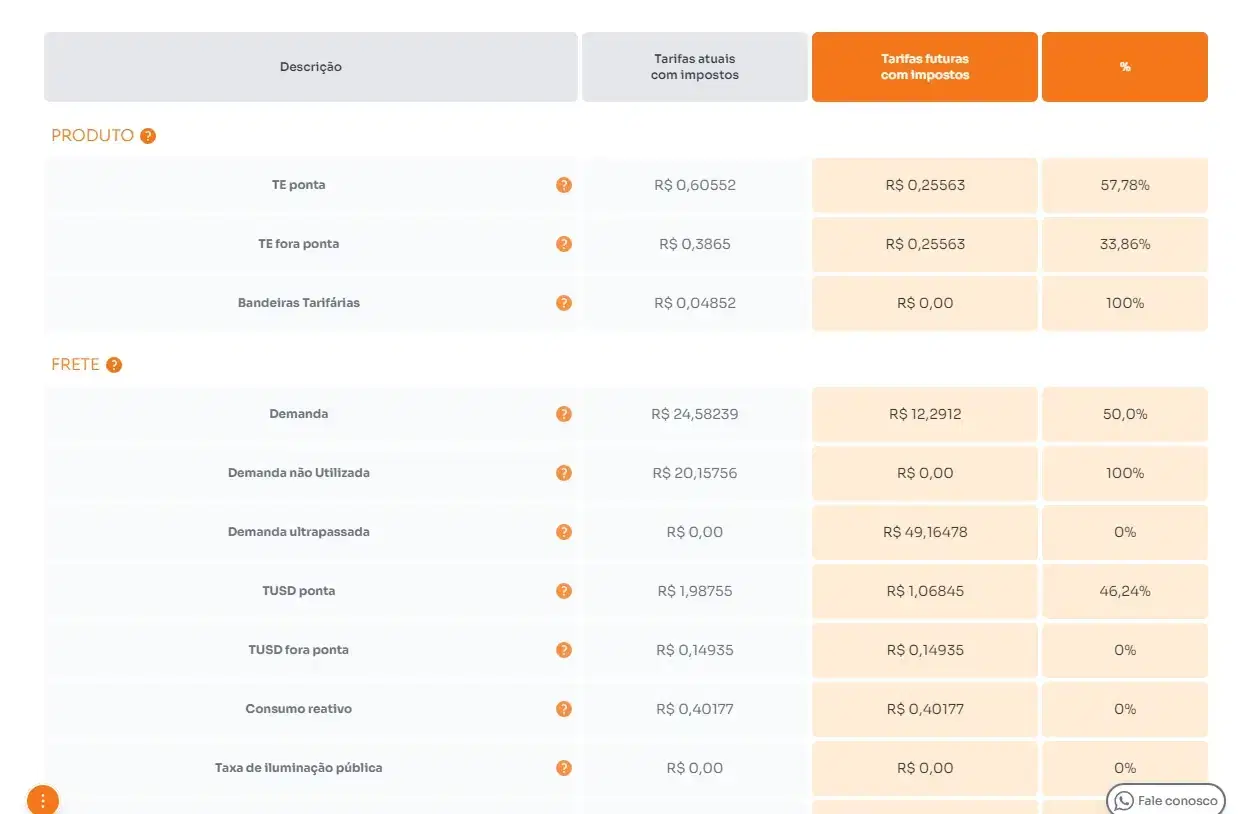The height and width of the screenshot is (814, 1249).
Task: Open the Fale conosco WhatsApp chat
Action: point(1166,800)
